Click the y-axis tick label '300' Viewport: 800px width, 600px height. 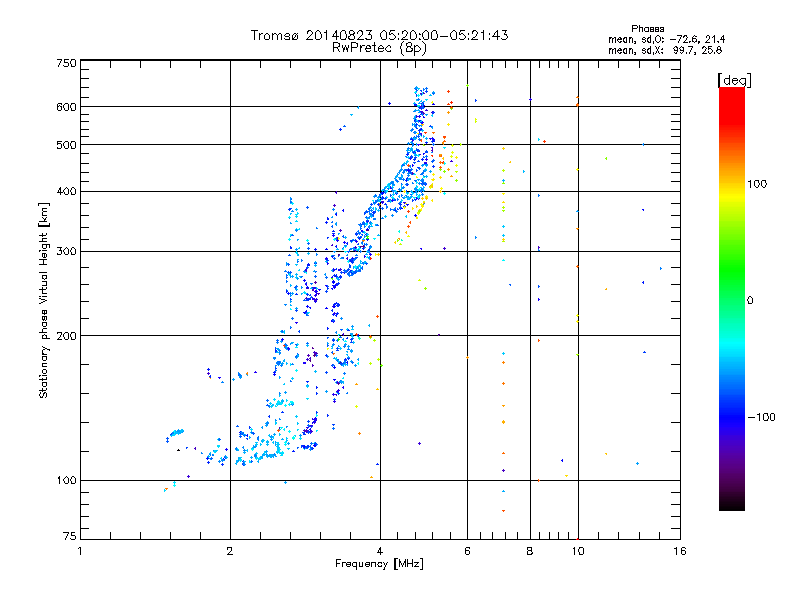[x=66, y=252]
